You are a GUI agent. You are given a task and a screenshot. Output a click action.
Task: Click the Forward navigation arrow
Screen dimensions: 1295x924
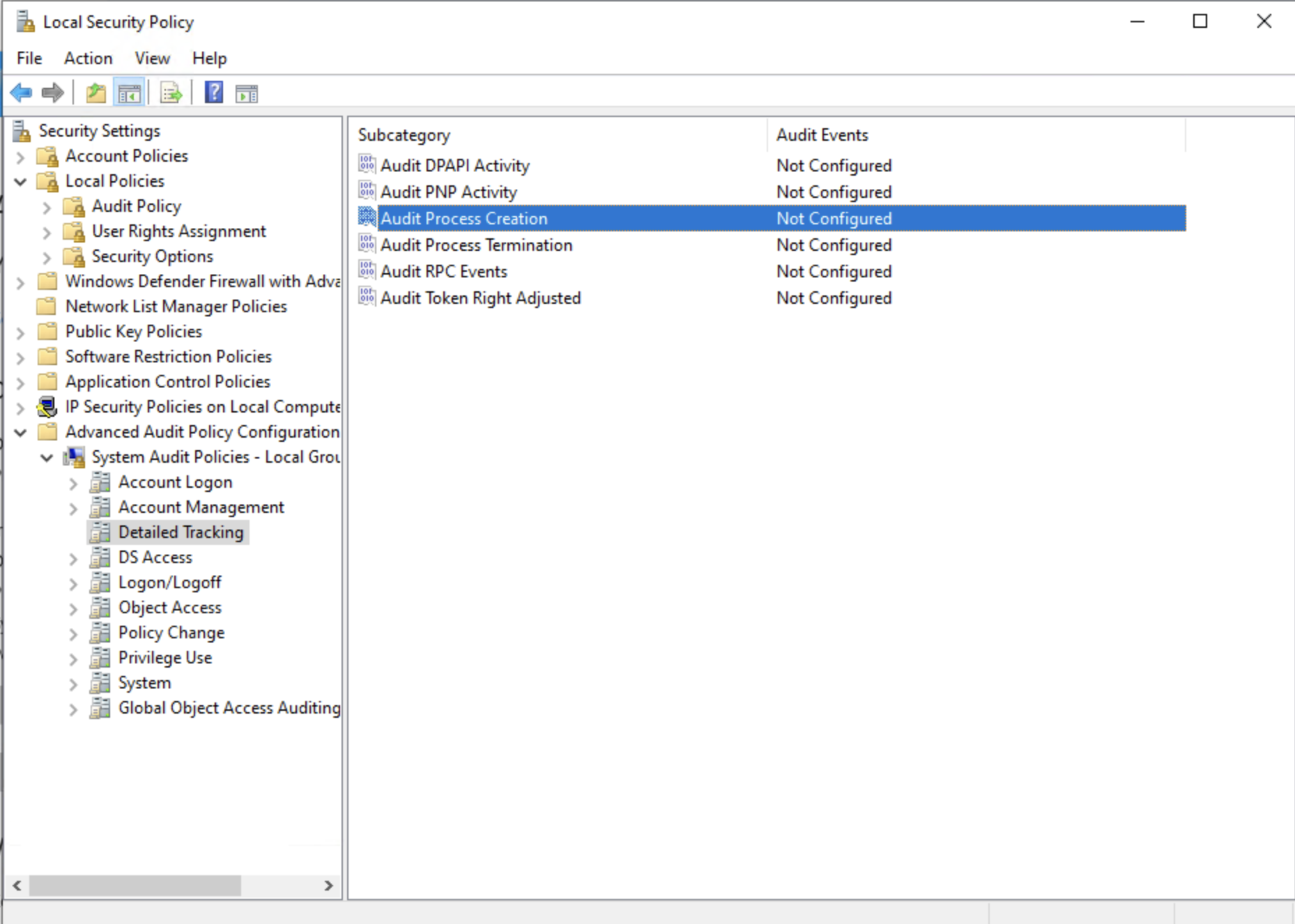52,92
